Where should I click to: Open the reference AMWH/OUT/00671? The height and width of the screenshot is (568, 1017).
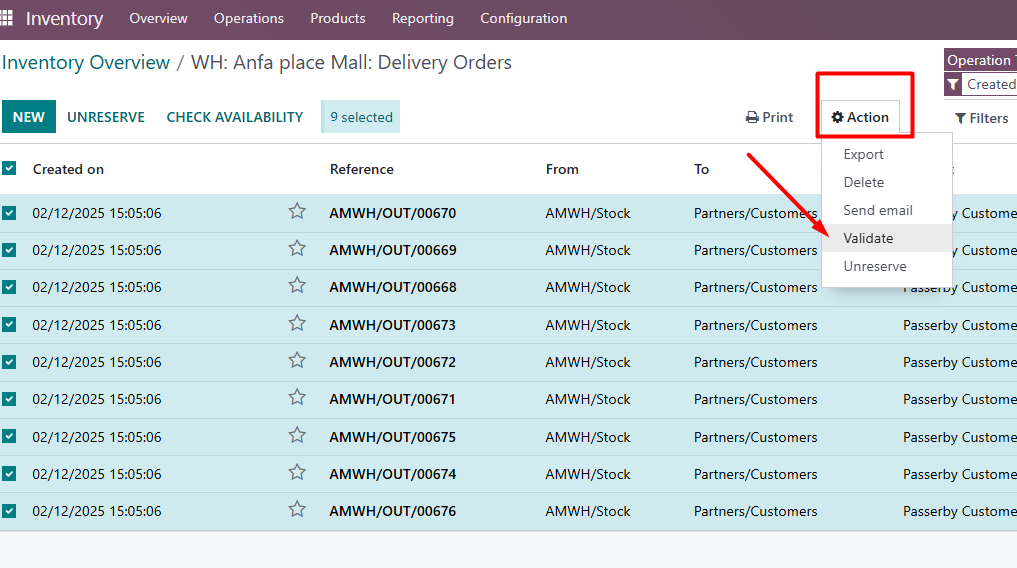coord(392,399)
